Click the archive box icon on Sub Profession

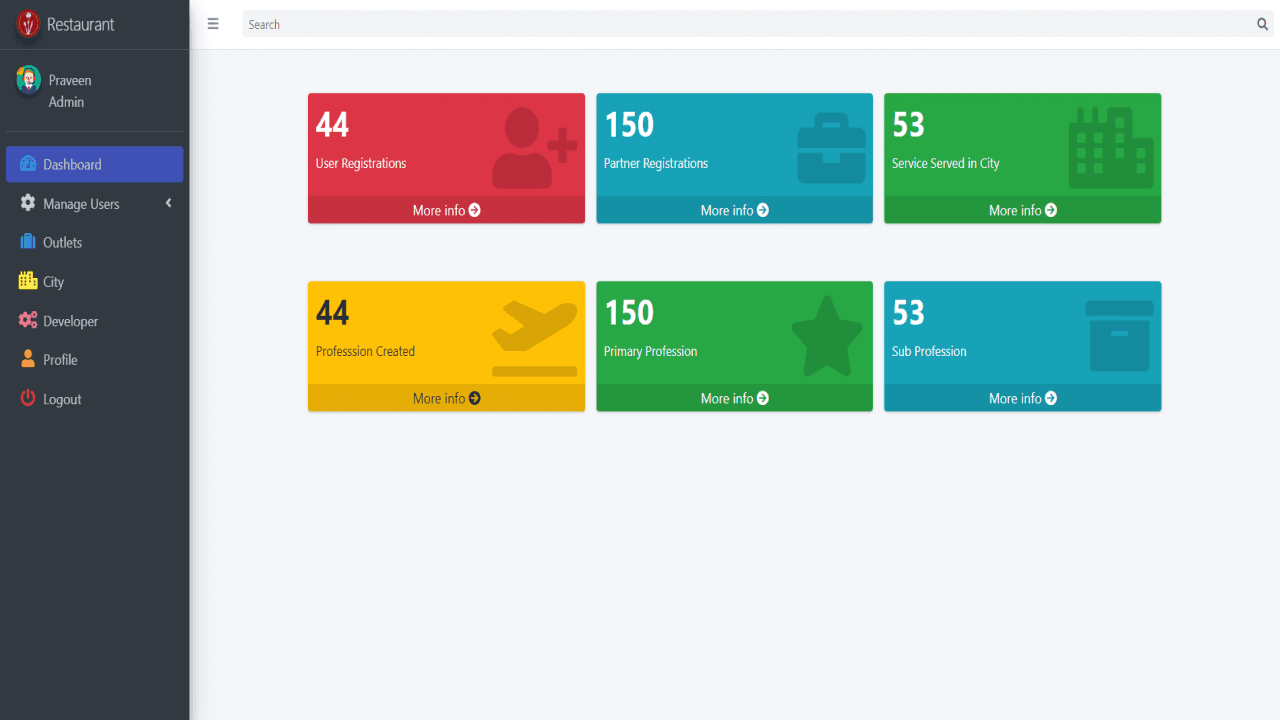pyautogui.click(x=1119, y=336)
